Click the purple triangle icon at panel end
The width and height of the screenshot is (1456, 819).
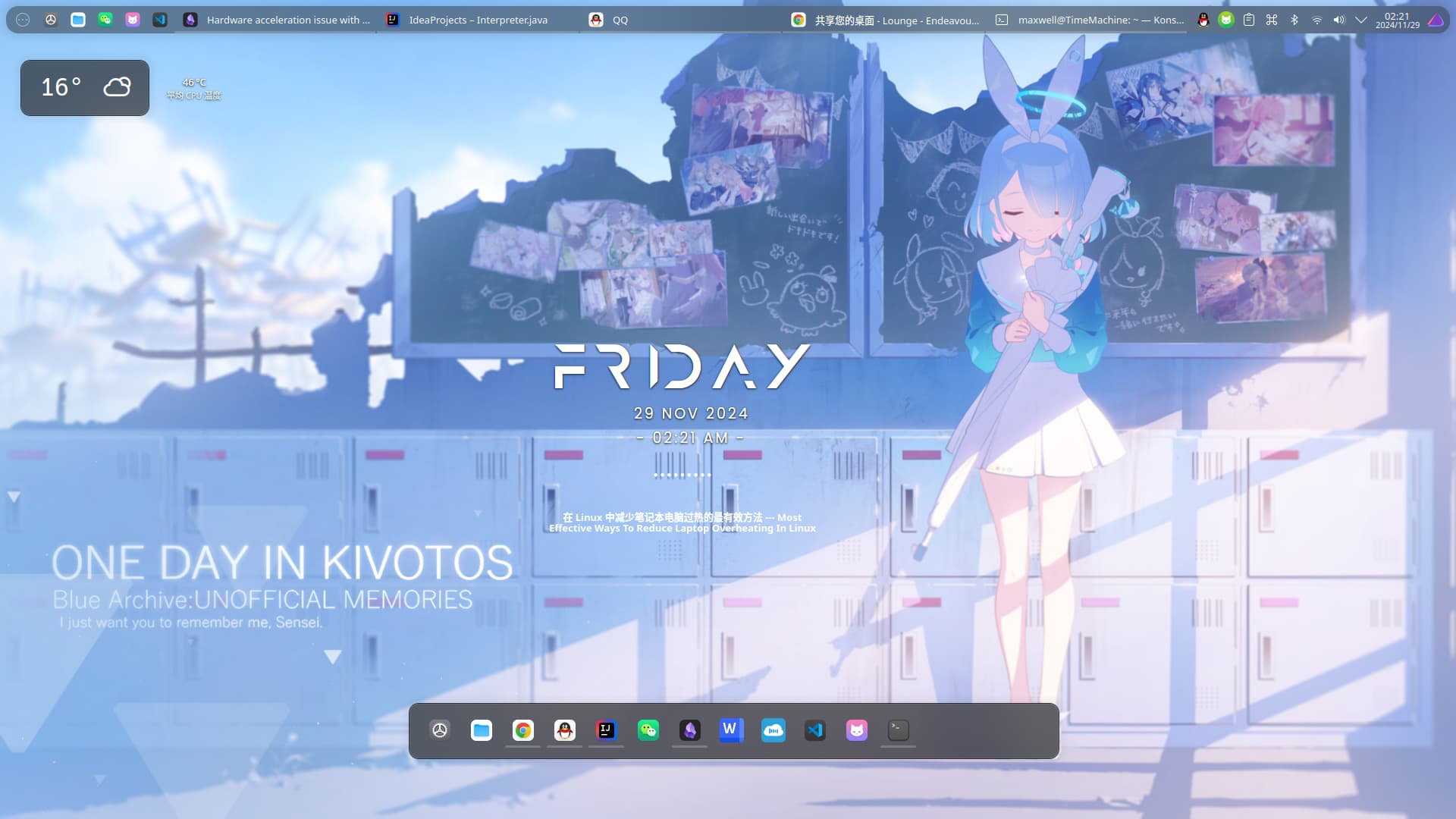tap(1436, 20)
